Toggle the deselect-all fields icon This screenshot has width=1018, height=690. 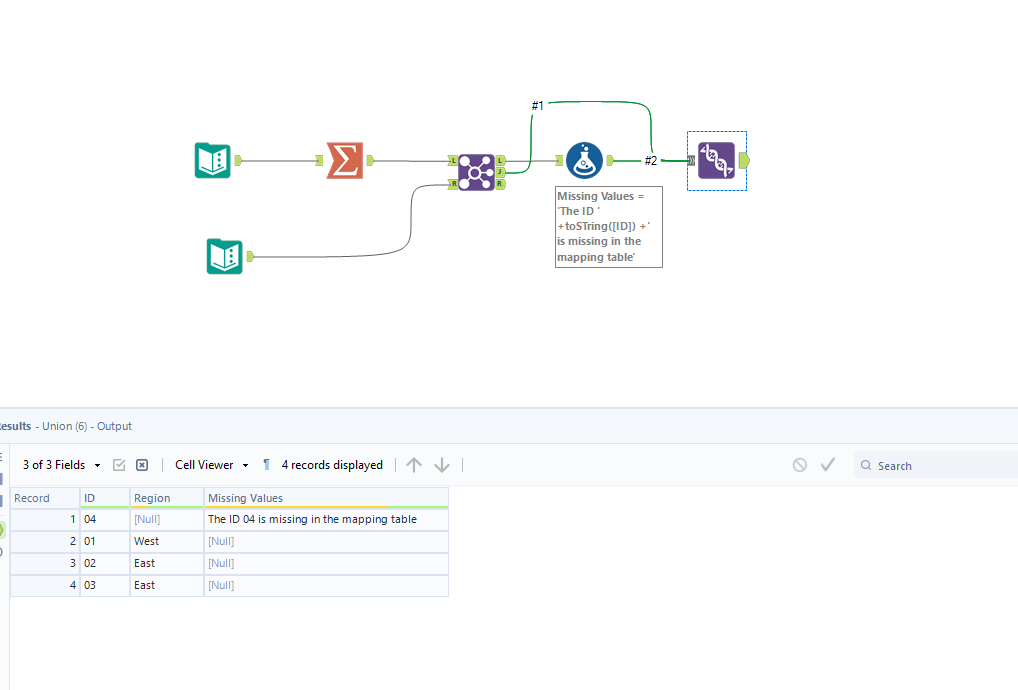pos(141,465)
